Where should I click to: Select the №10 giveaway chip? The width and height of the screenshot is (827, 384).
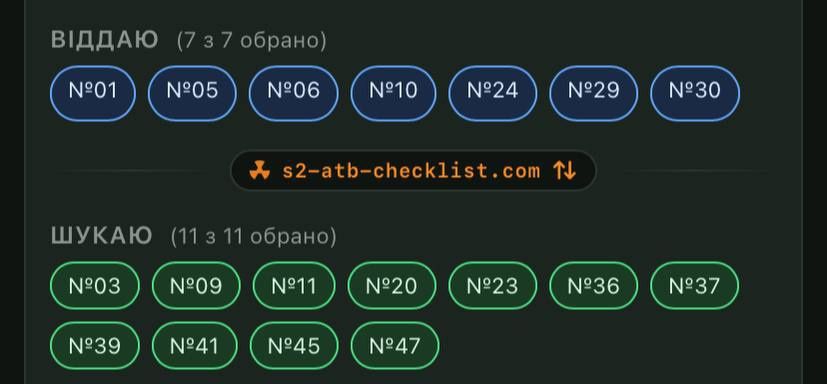click(393, 93)
